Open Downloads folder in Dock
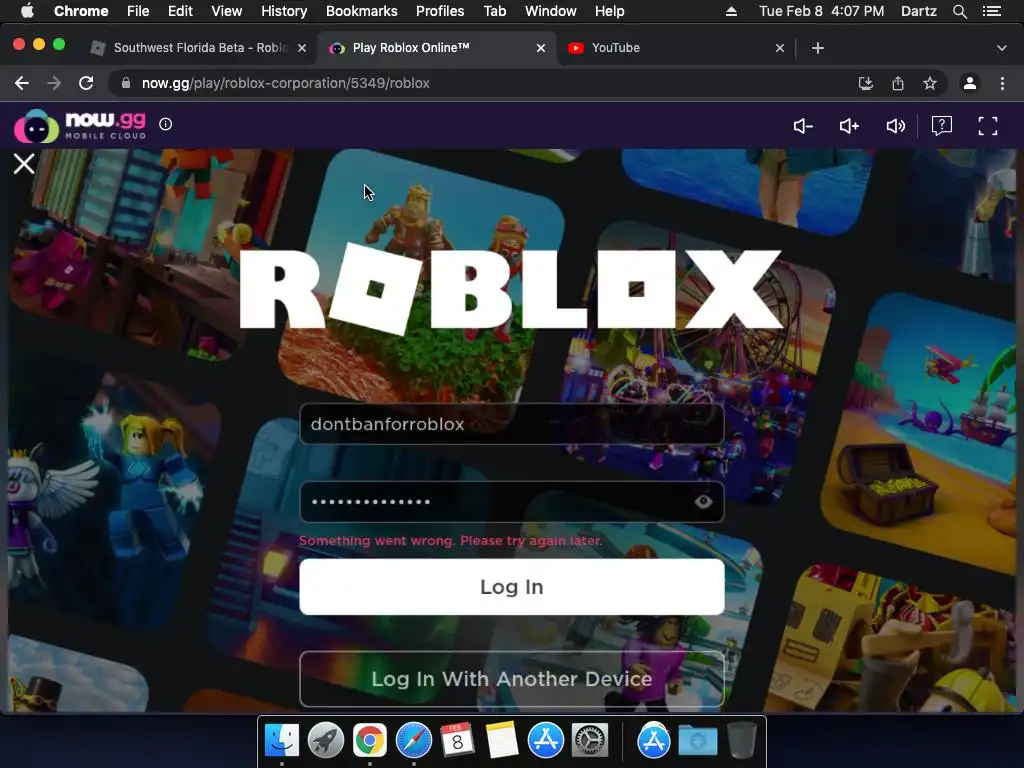 point(697,740)
